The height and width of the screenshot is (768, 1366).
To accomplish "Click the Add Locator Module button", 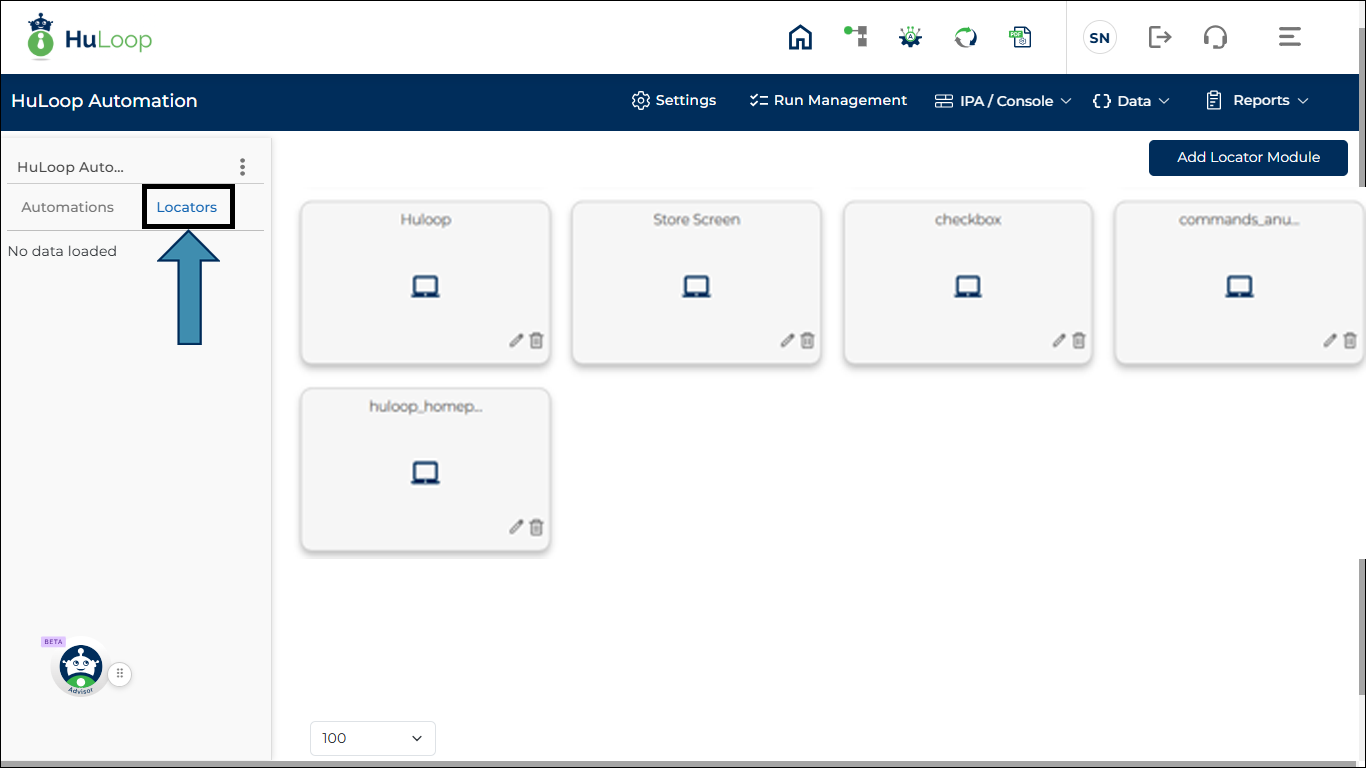I will (1248, 157).
